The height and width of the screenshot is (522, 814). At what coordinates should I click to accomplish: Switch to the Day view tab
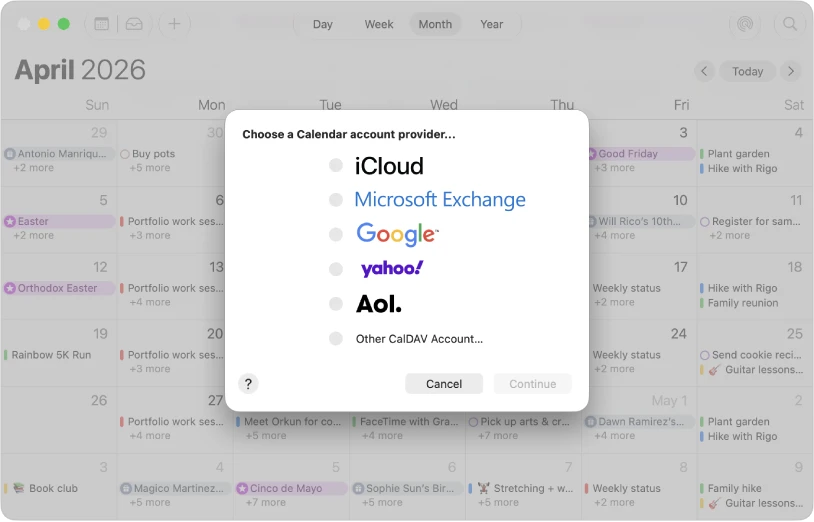point(322,24)
